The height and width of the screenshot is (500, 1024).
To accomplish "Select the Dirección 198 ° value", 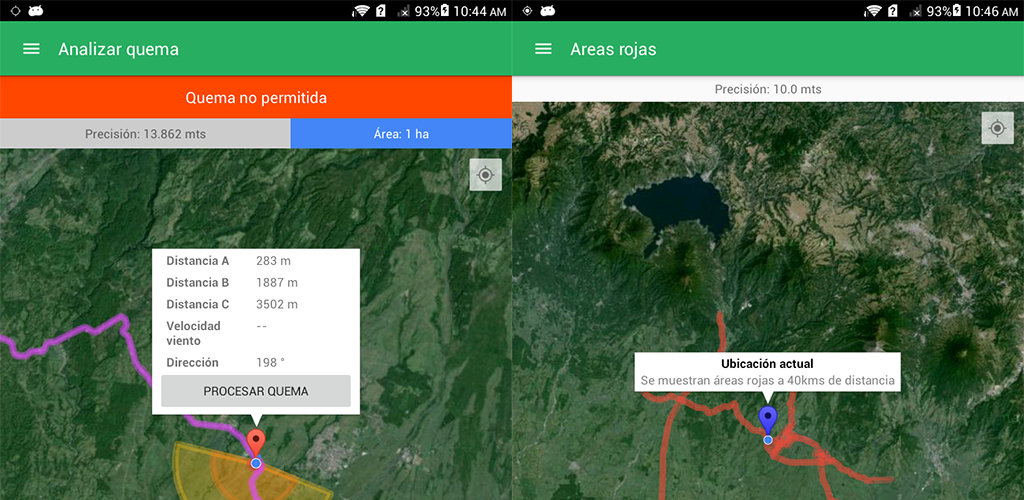I will point(271,362).
